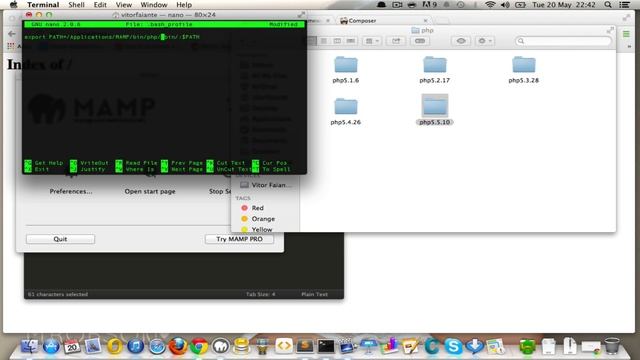Select the Orange tag in Finder sidebar
Screen dimensions: 640x360
258,219
